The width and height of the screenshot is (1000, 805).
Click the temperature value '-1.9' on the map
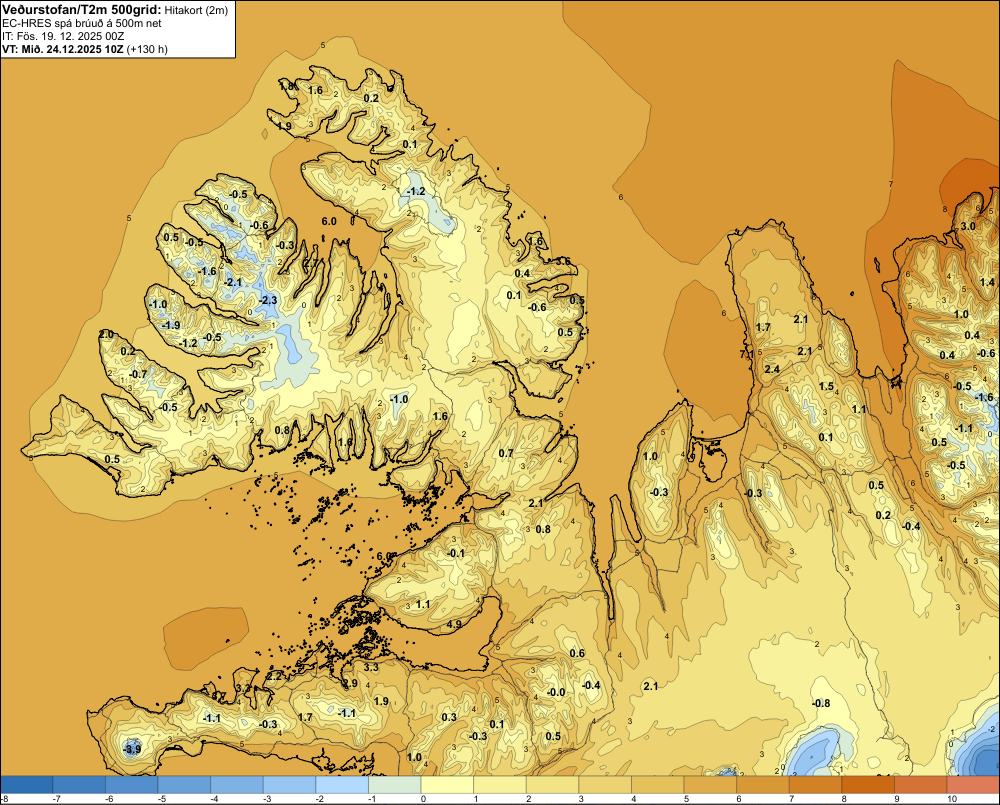pyautogui.click(x=171, y=325)
